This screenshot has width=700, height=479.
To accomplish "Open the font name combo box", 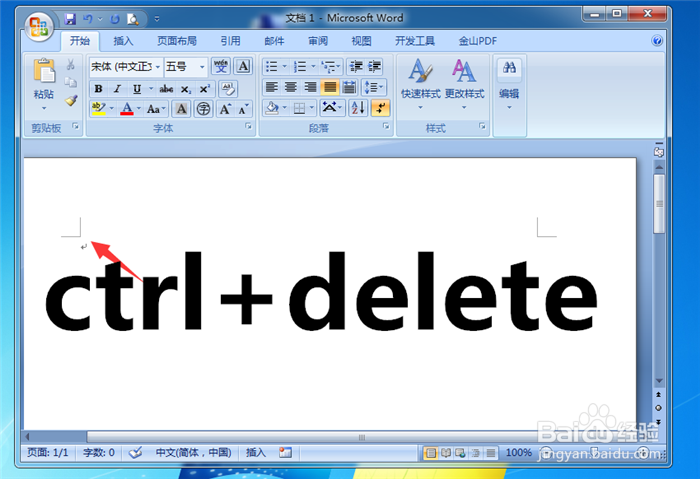I will coord(126,67).
